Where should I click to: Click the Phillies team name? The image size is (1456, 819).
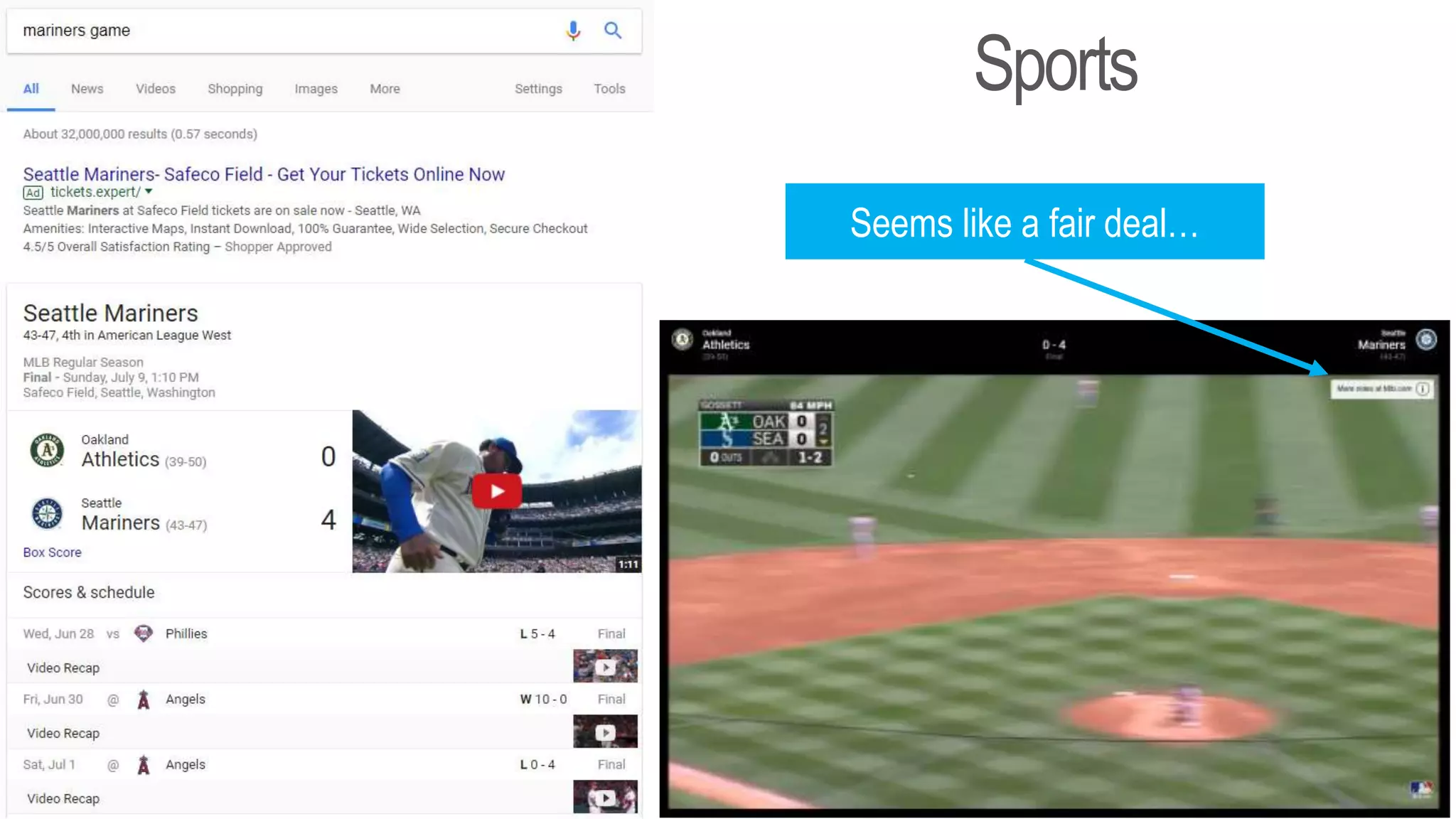coord(186,633)
